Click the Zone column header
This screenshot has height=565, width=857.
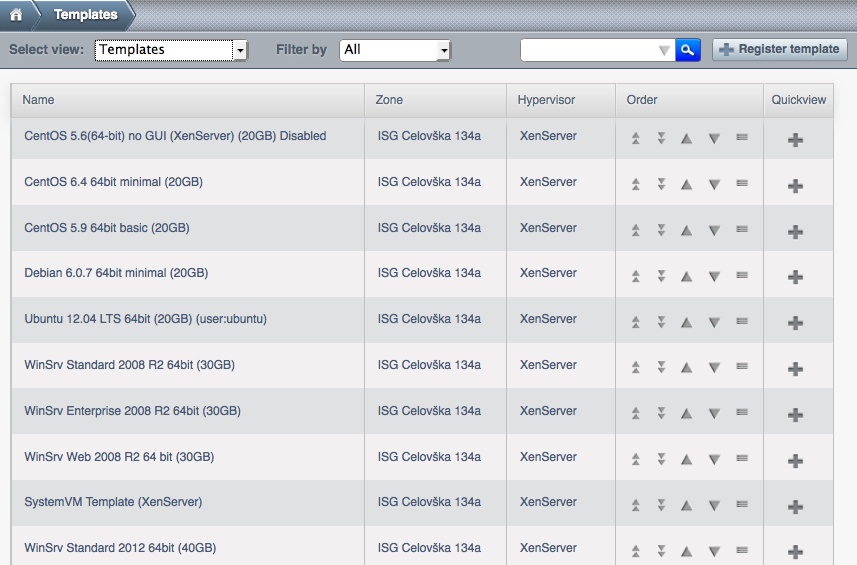(x=389, y=100)
